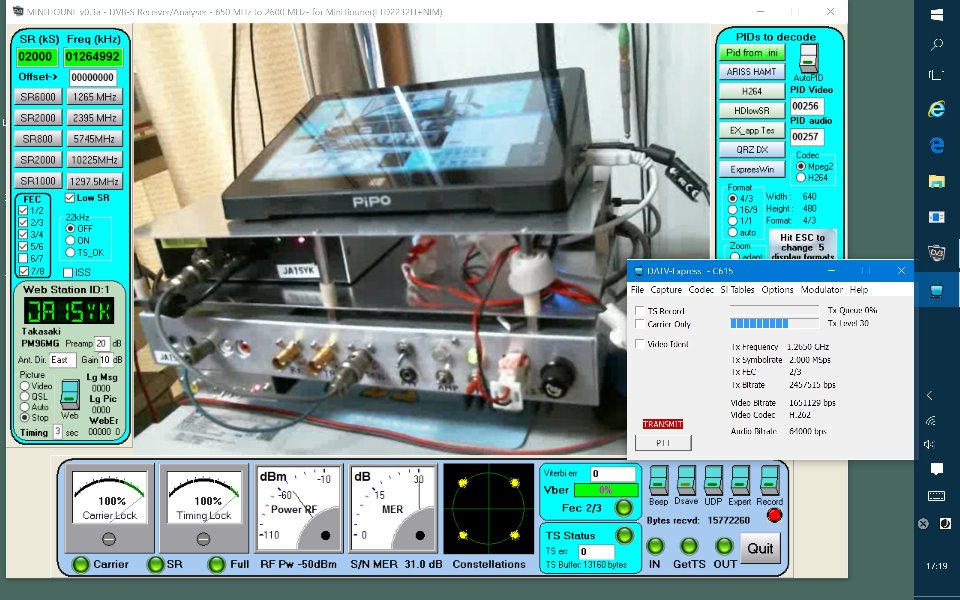Enable the ISS checkbox

pyautogui.click(x=68, y=272)
